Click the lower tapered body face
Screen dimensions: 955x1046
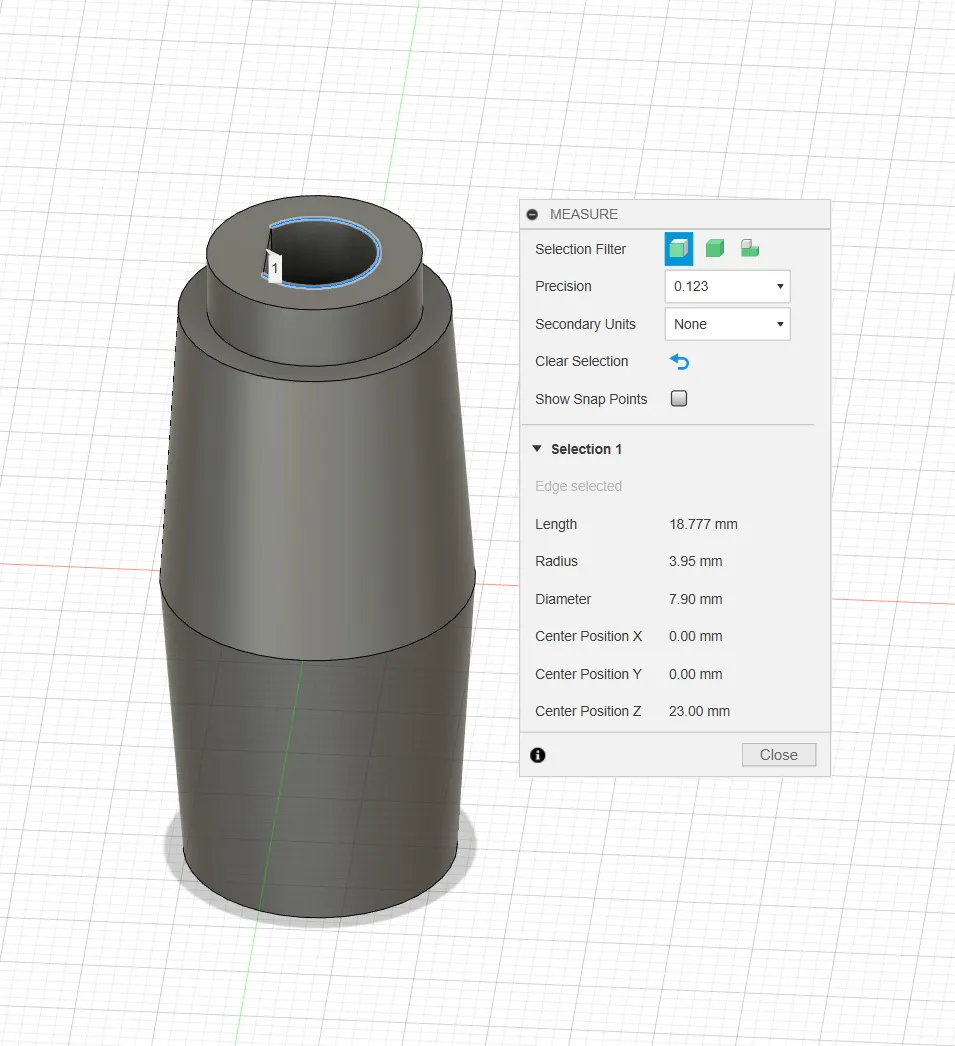point(320,780)
